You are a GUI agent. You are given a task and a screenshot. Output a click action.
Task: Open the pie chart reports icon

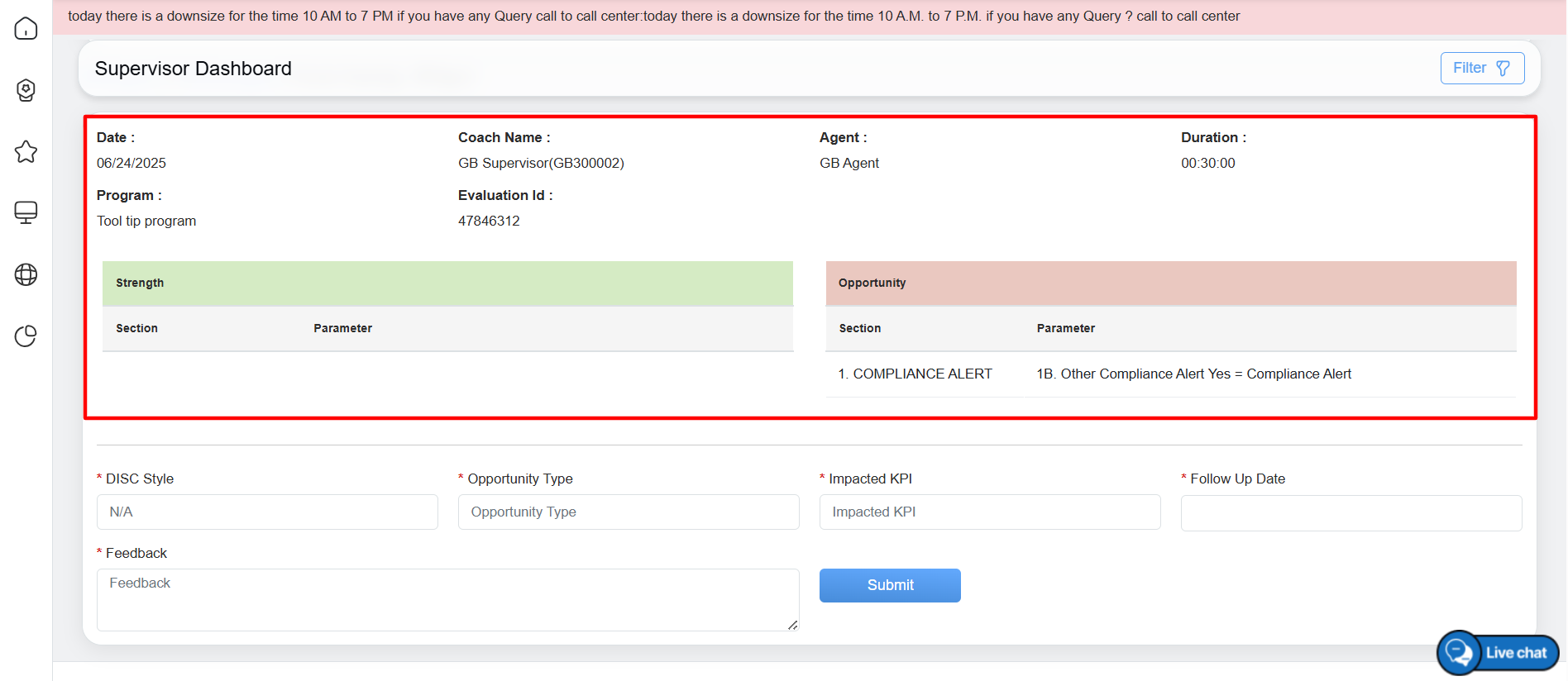click(26, 336)
